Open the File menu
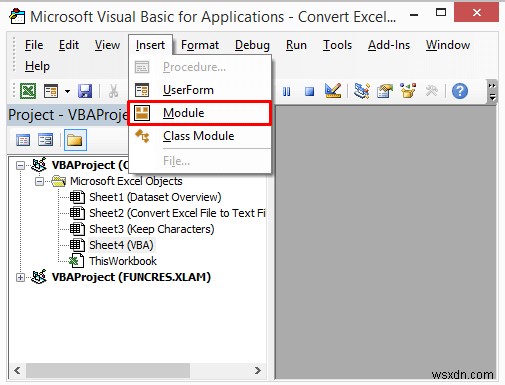This screenshot has height=385, width=505. (x=34, y=45)
